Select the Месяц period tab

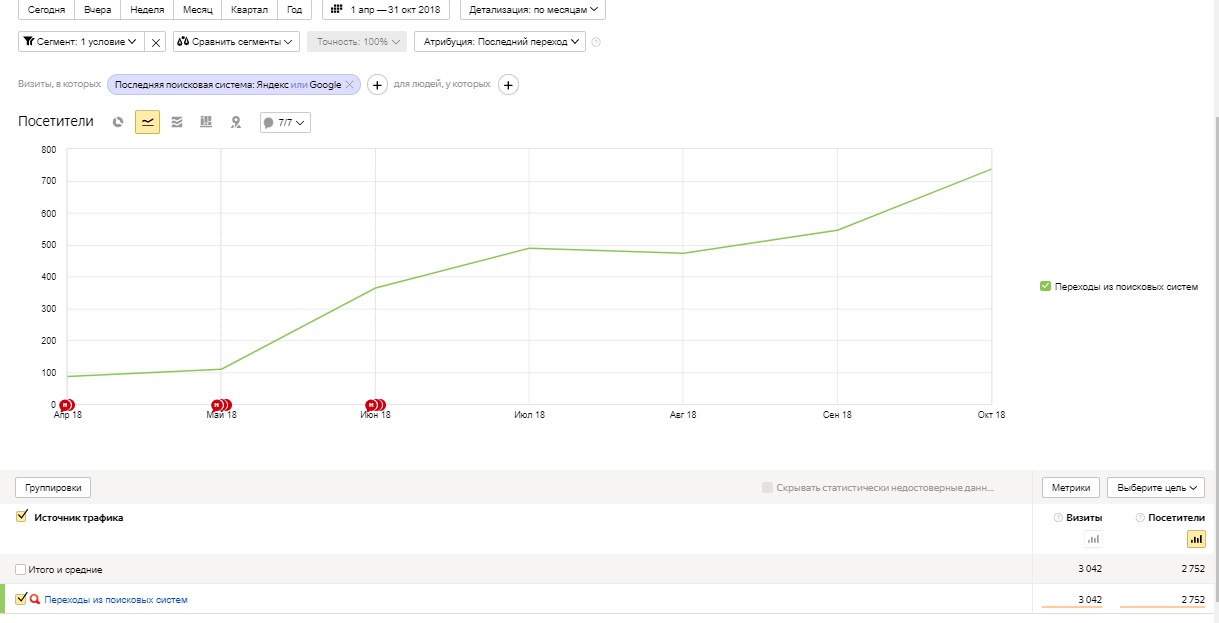[x=197, y=9]
